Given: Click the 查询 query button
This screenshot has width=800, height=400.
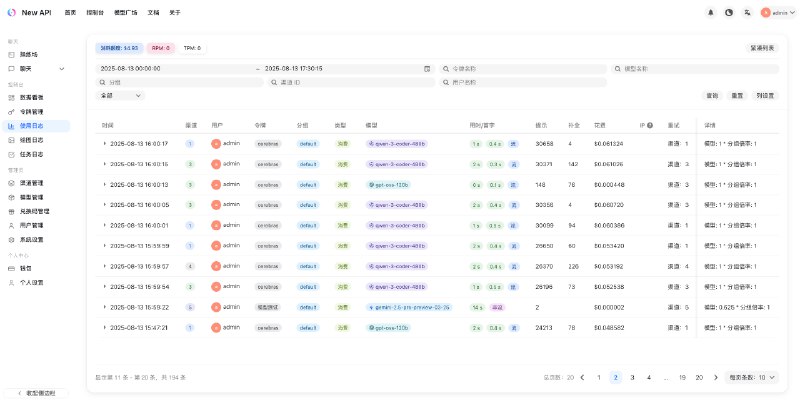Looking at the screenshot, I should coord(712,95).
